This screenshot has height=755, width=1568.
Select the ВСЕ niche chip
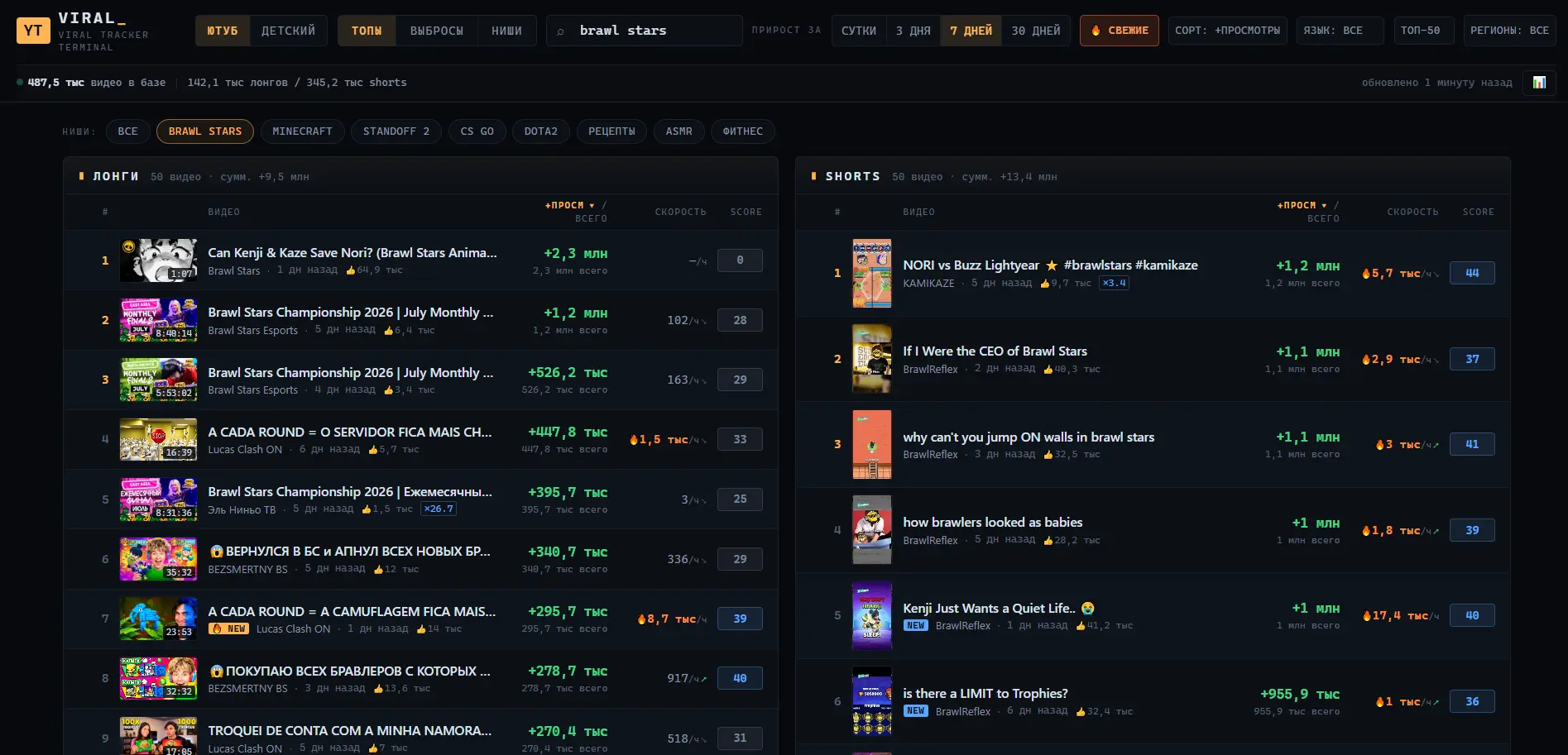pos(127,131)
